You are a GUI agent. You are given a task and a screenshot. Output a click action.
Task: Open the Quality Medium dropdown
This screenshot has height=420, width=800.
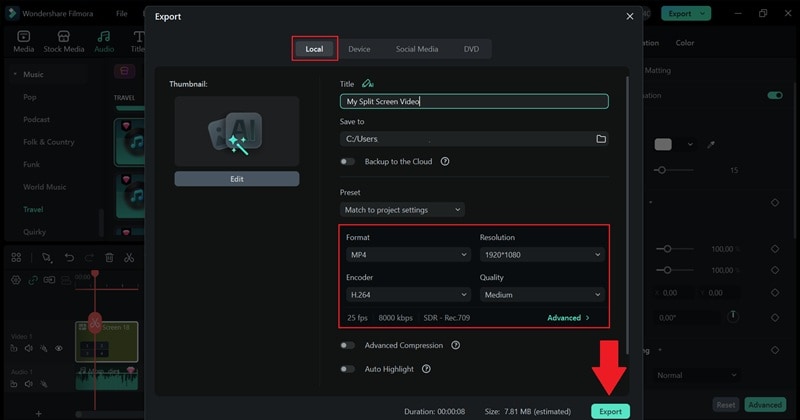click(x=542, y=294)
